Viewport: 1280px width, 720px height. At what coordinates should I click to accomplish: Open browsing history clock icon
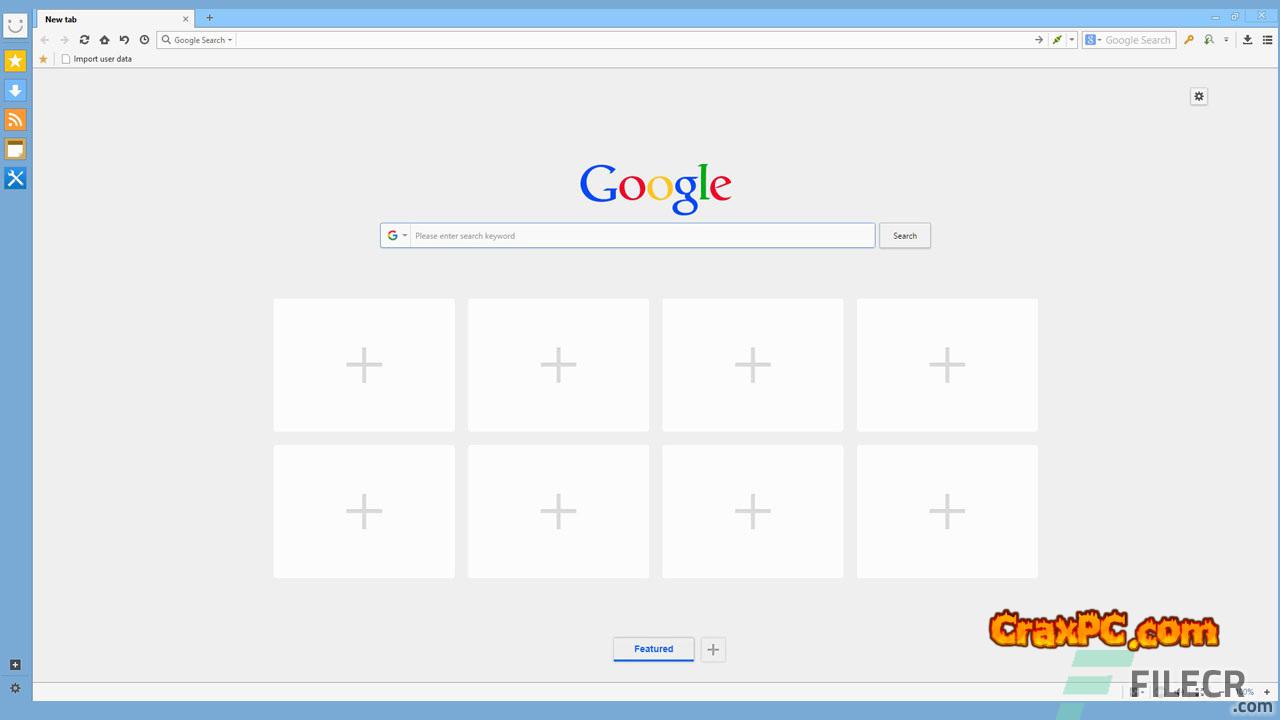tap(144, 40)
